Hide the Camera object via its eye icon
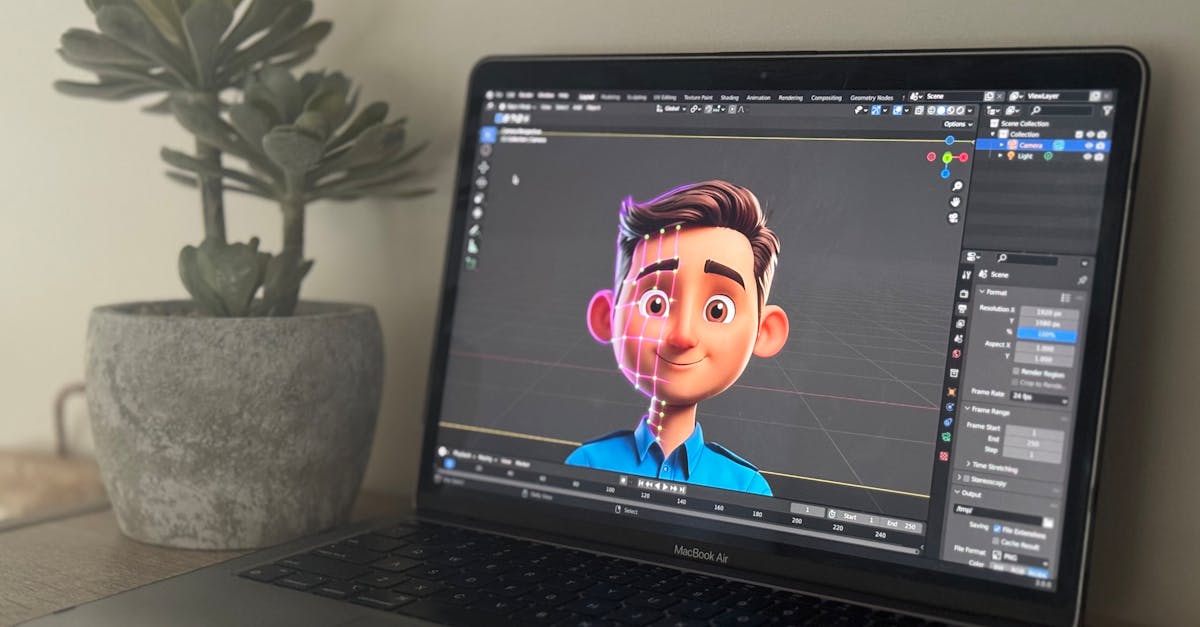This screenshot has height=627, width=1200. pos(1086,146)
